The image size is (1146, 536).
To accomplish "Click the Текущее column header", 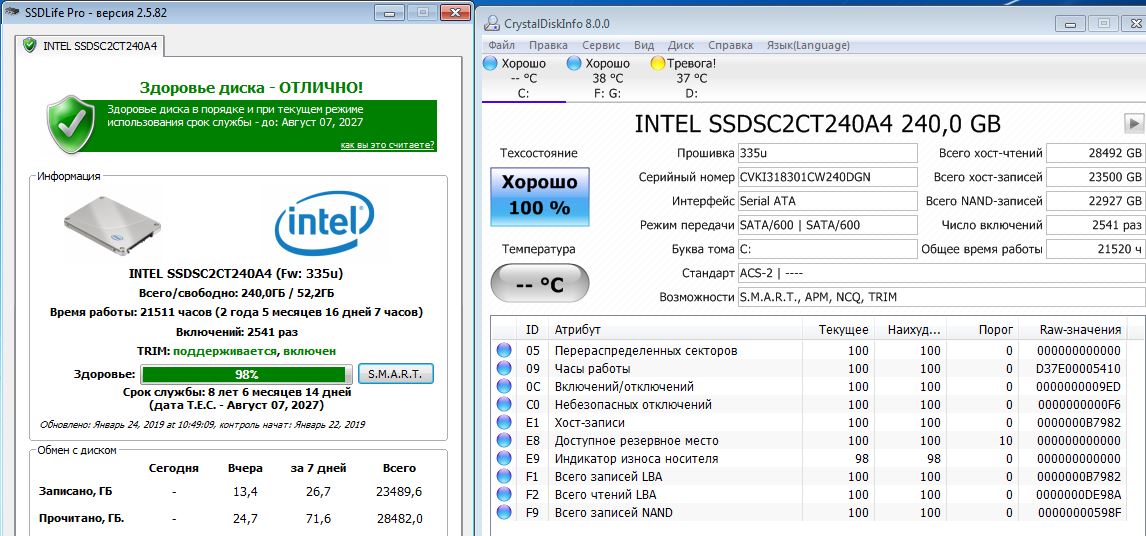I will [838, 329].
